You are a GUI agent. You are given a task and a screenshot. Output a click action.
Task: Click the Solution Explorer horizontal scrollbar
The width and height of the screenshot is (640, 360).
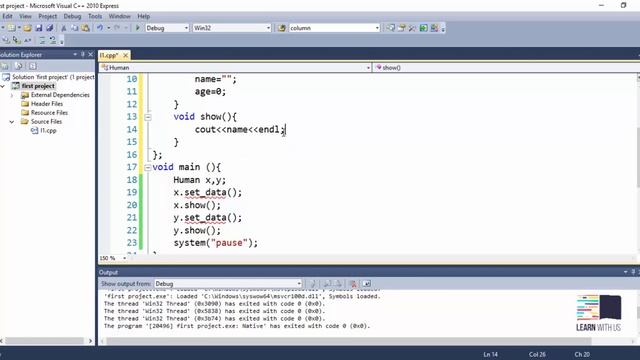[x=44, y=341]
